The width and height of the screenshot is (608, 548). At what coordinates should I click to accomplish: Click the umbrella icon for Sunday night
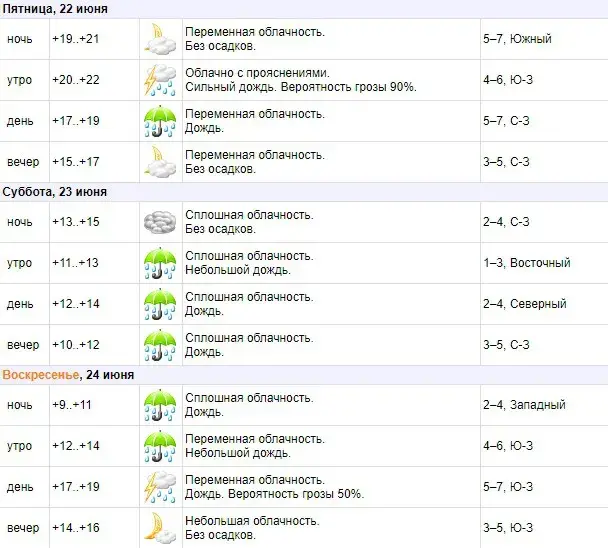[x=160, y=405]
